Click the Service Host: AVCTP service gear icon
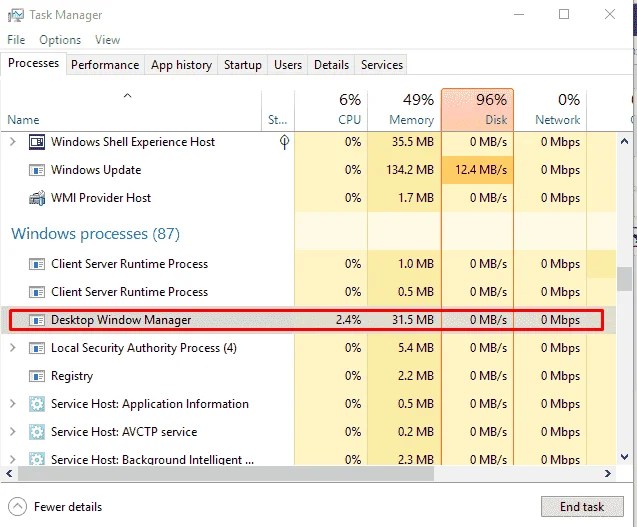637x527 pixels. point(37,432)
